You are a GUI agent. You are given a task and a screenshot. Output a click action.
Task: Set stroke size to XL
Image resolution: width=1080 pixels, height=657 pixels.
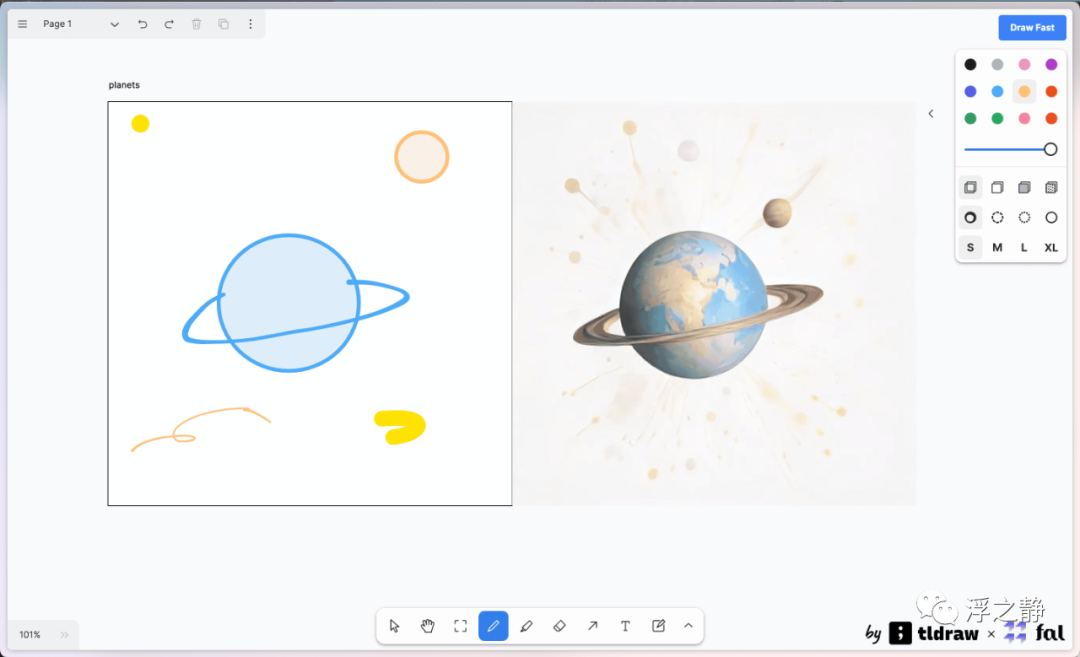click(x=1051, y=247)
